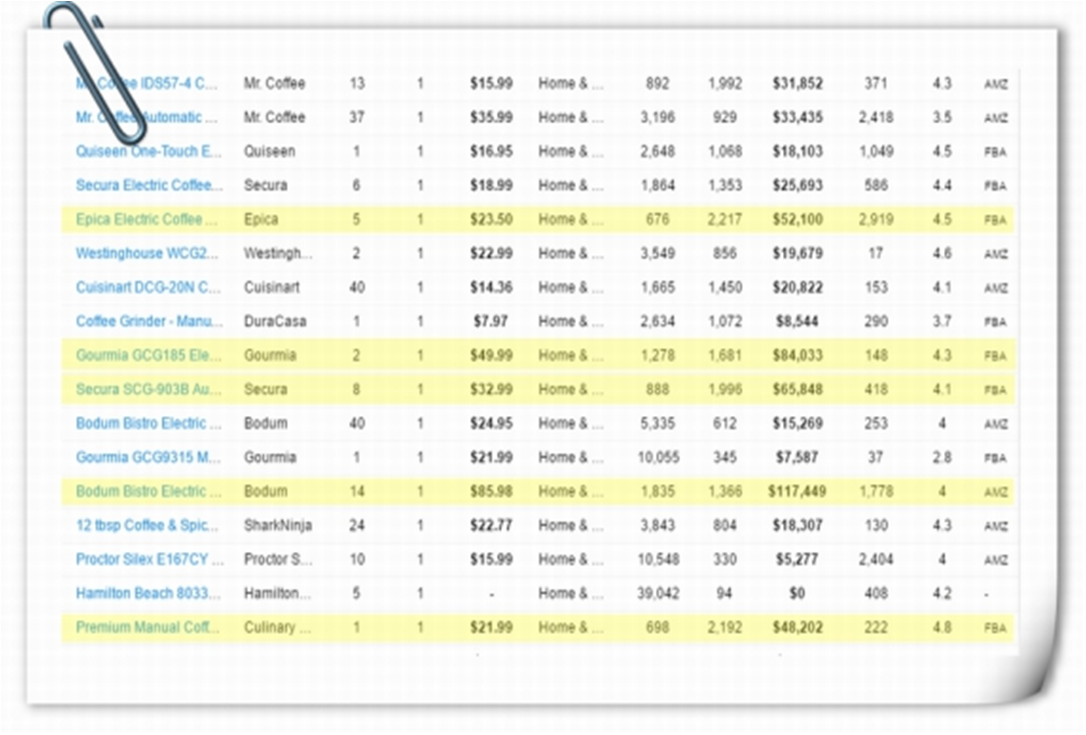The width and height of the screenshot is (1086, 735).
Task: Open the Hamilton Beach 8033 product link
Action: [148, 594]
